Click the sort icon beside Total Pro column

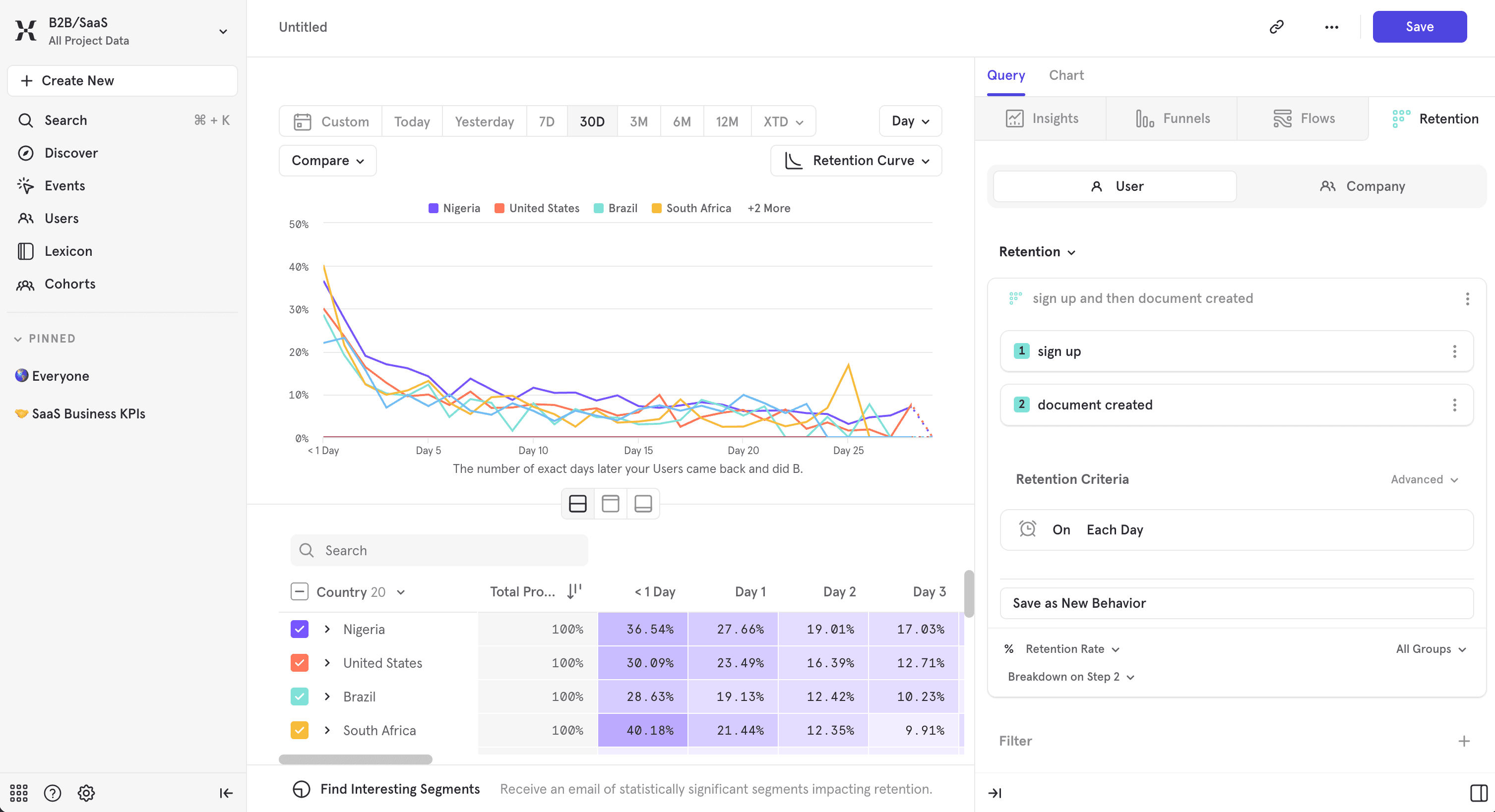pyautogui.click(x=574, y=591)
